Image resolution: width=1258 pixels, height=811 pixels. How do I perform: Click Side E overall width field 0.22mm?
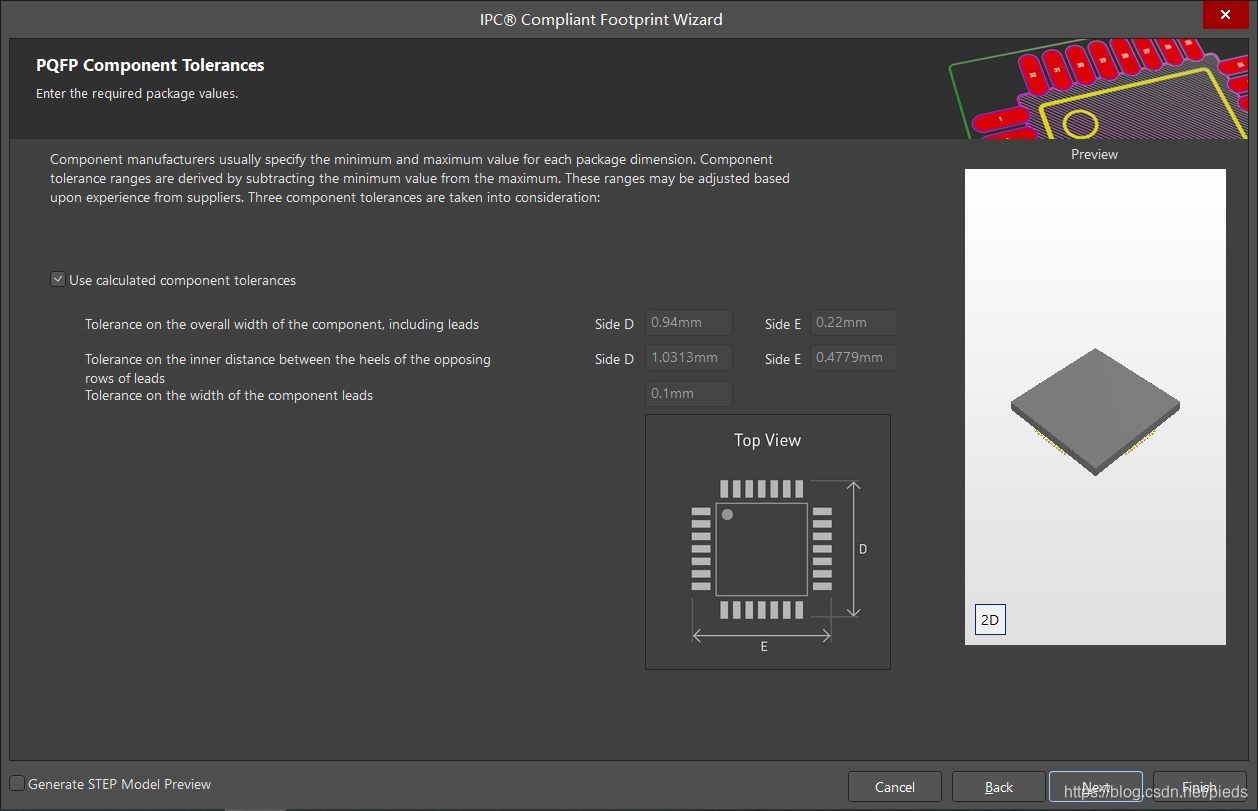click(854, 323)
